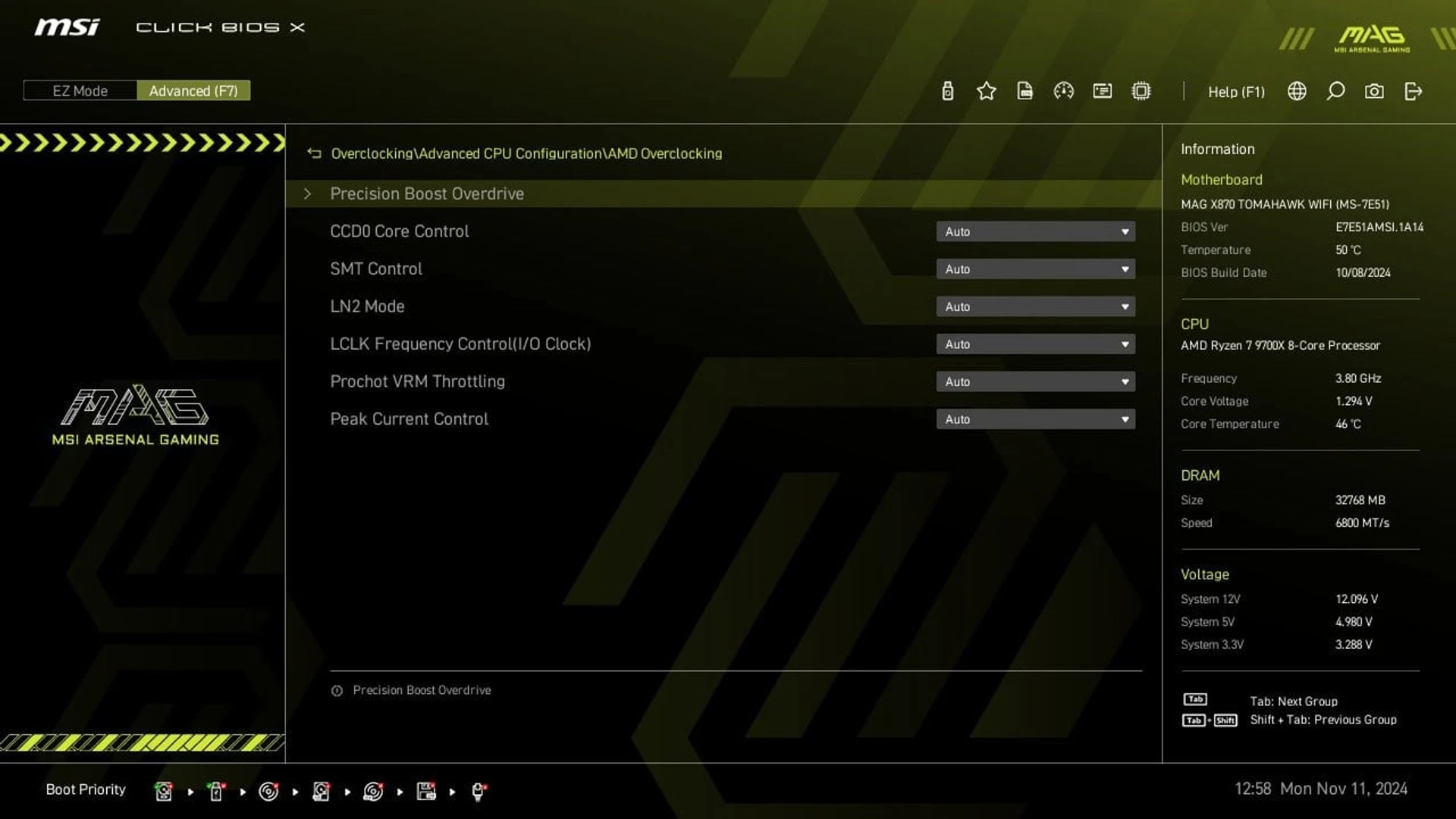Click the SMT Control label
Viewport: 1456px width, 819px height.
(376, 268)
